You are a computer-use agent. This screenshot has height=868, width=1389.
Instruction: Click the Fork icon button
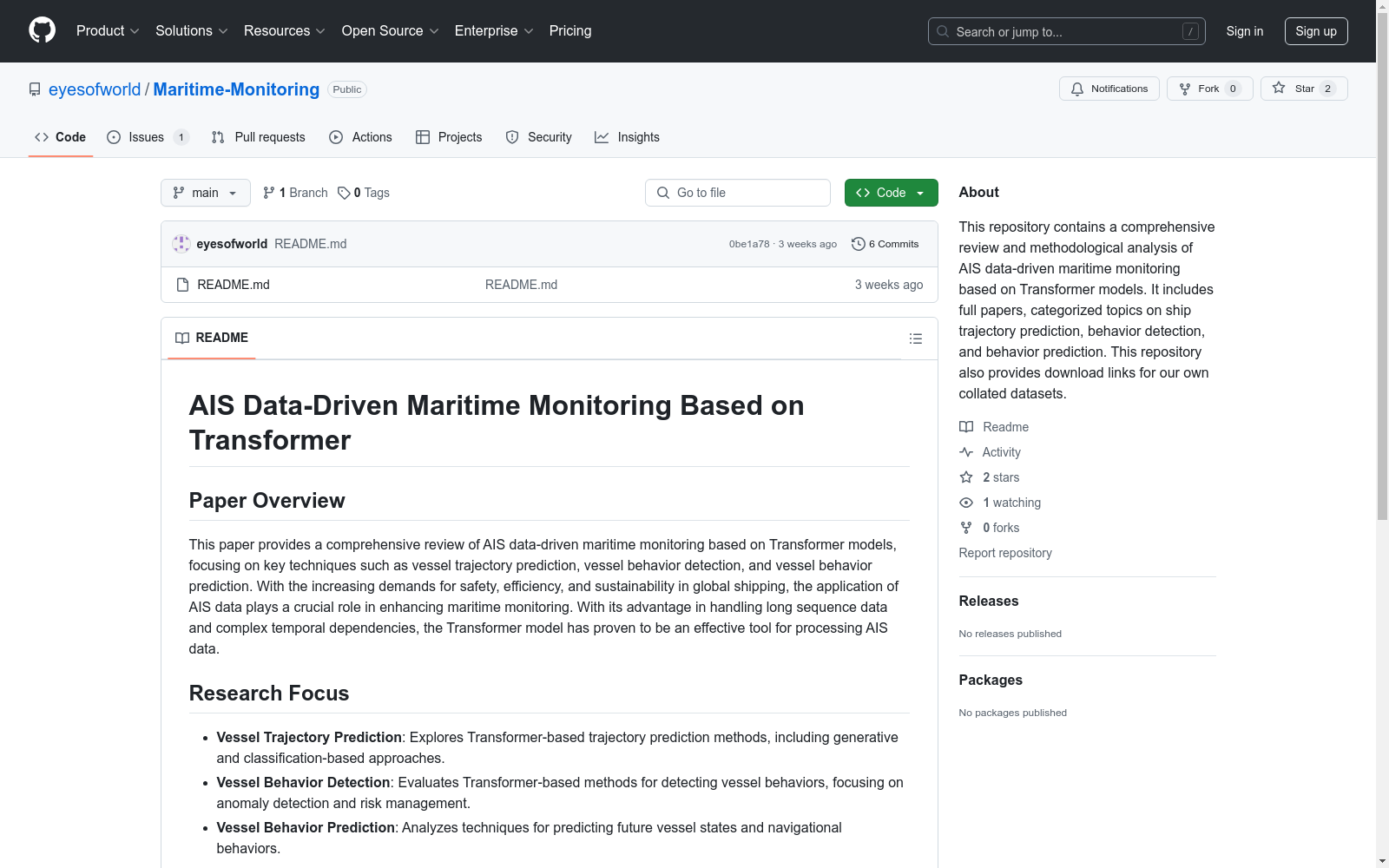[1185, 89]
